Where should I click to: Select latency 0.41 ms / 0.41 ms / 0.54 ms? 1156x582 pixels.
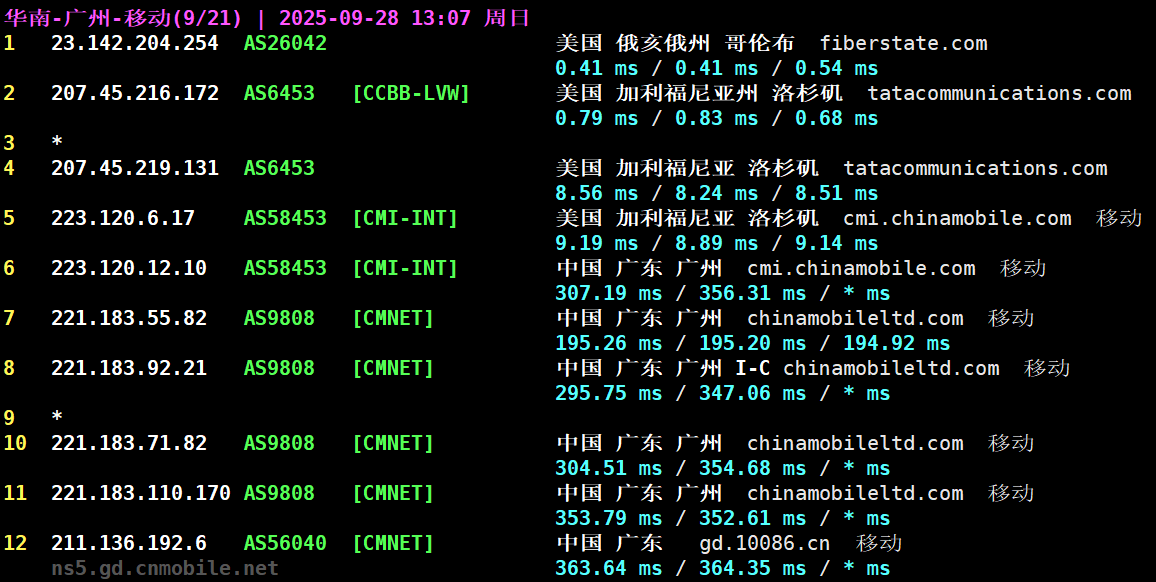click(x=717, y=68)
